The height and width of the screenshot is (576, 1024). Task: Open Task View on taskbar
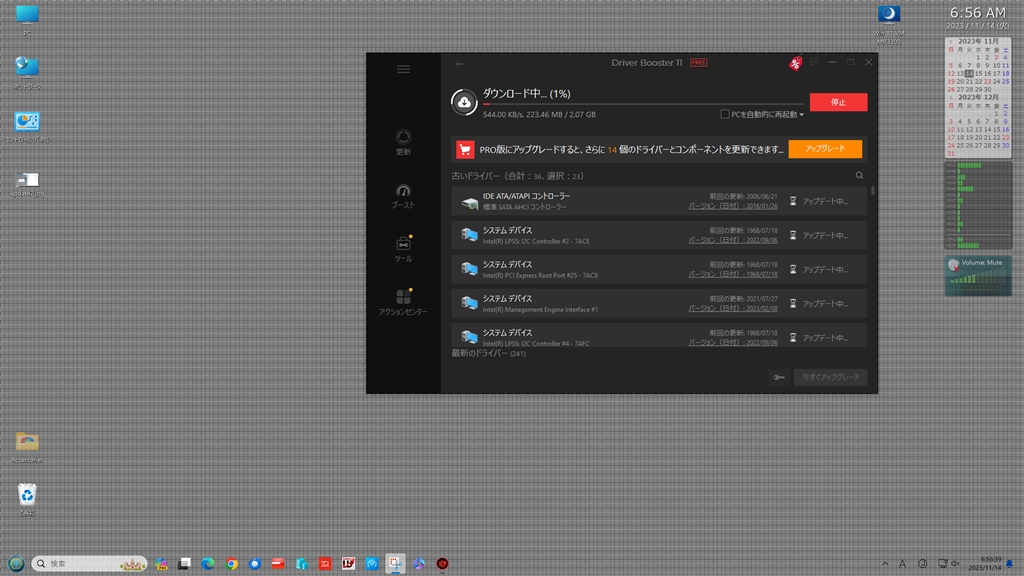click(185, 564)
